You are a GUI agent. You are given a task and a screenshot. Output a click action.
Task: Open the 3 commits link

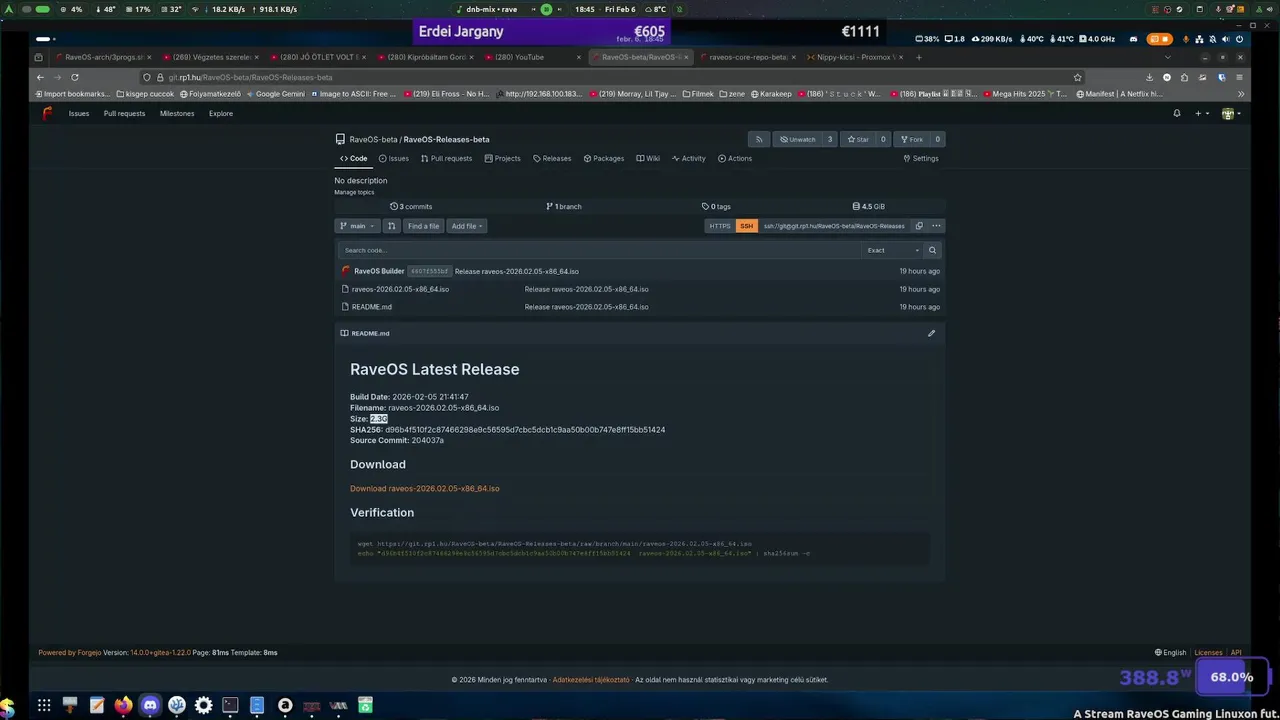pyautogui.click(x=411, y=206)
